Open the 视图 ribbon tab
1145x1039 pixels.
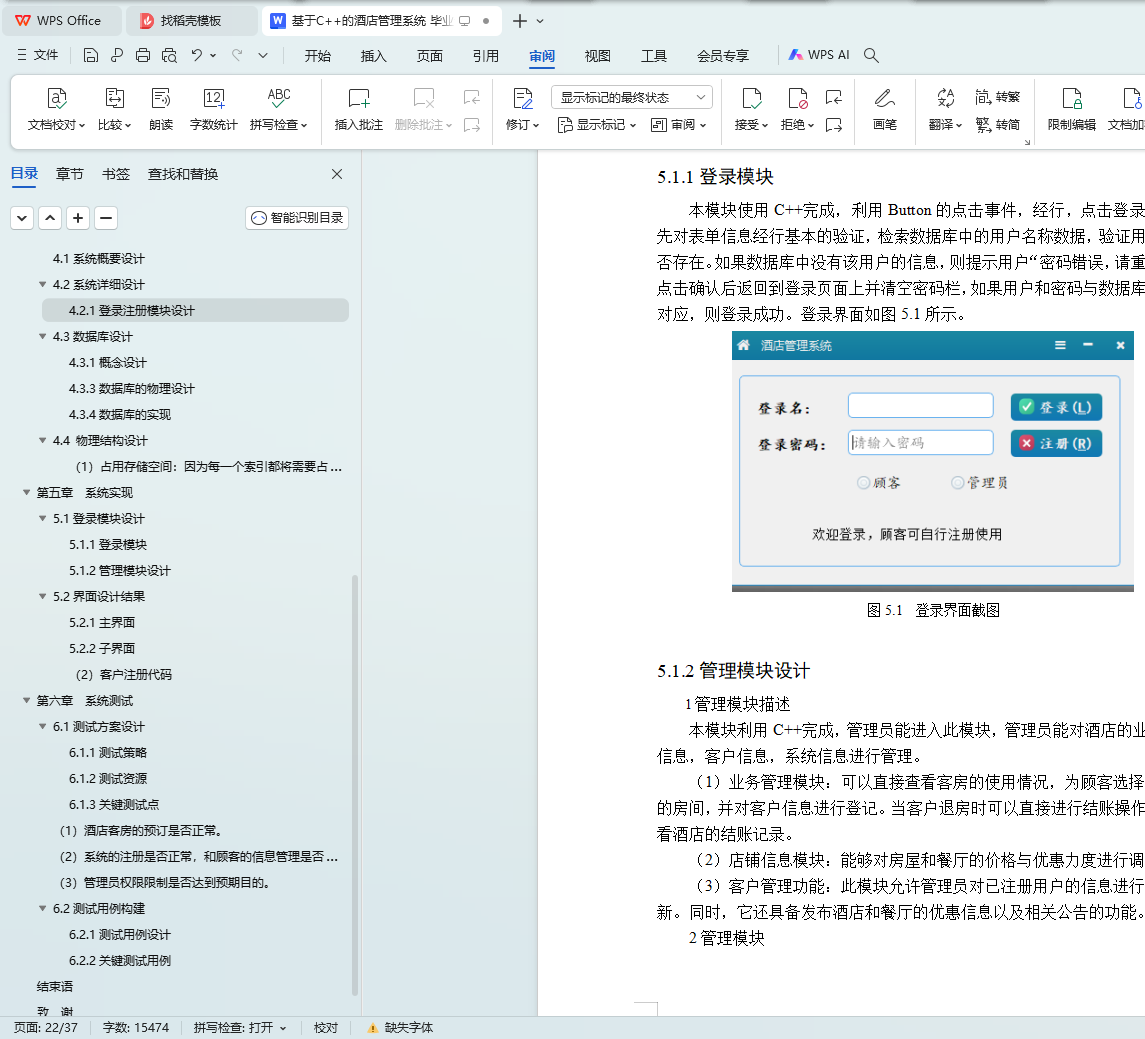click(597, 55)
